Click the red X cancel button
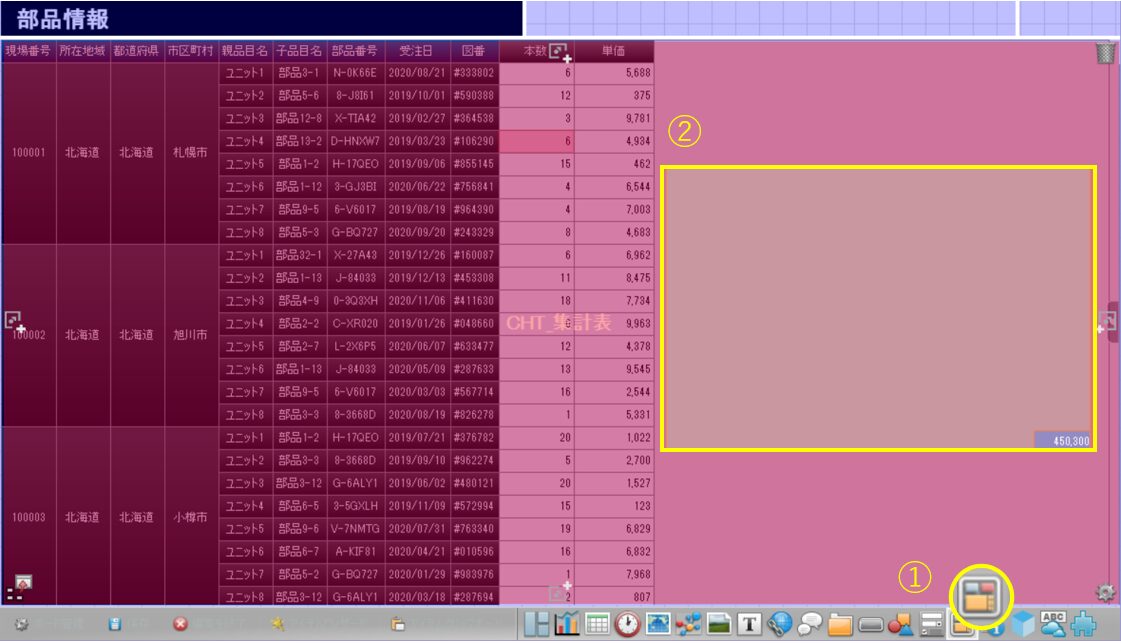Screen dimensions: 1121x643 (180, 624)
